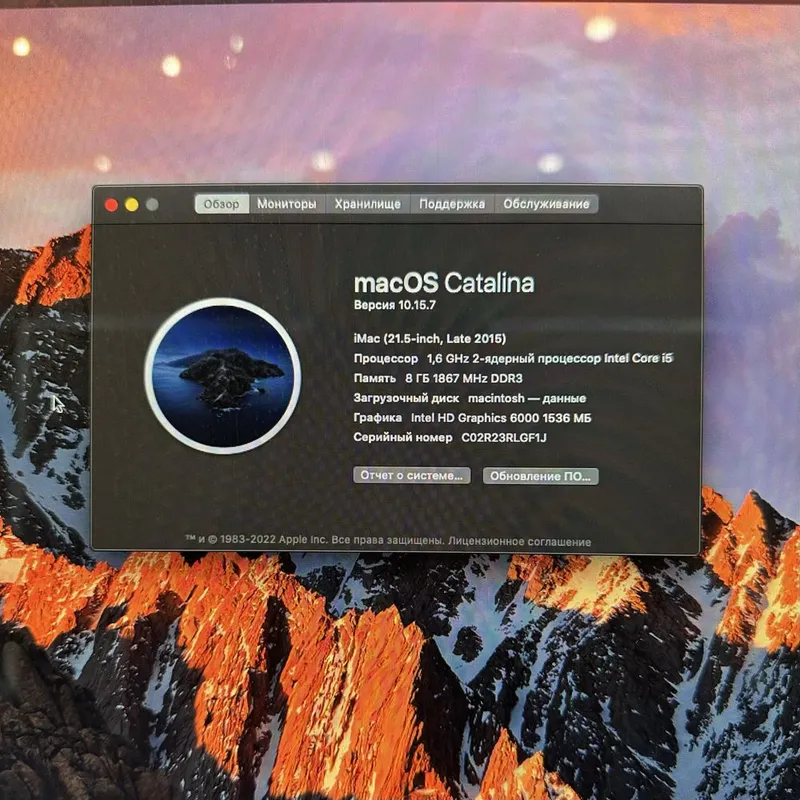Click the gray zoom button in title bar
The width and height of the screenshot is (800, 800).
(152, 205)
